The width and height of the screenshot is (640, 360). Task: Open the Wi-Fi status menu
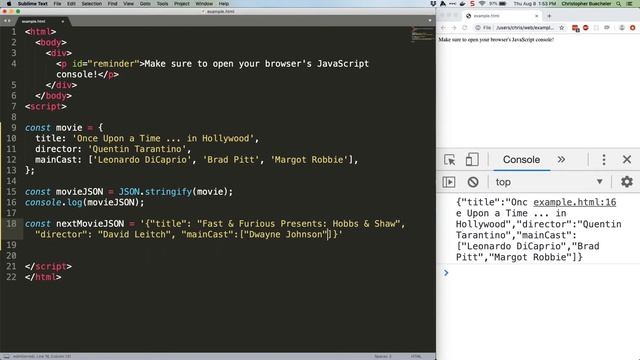pos(482,3)
